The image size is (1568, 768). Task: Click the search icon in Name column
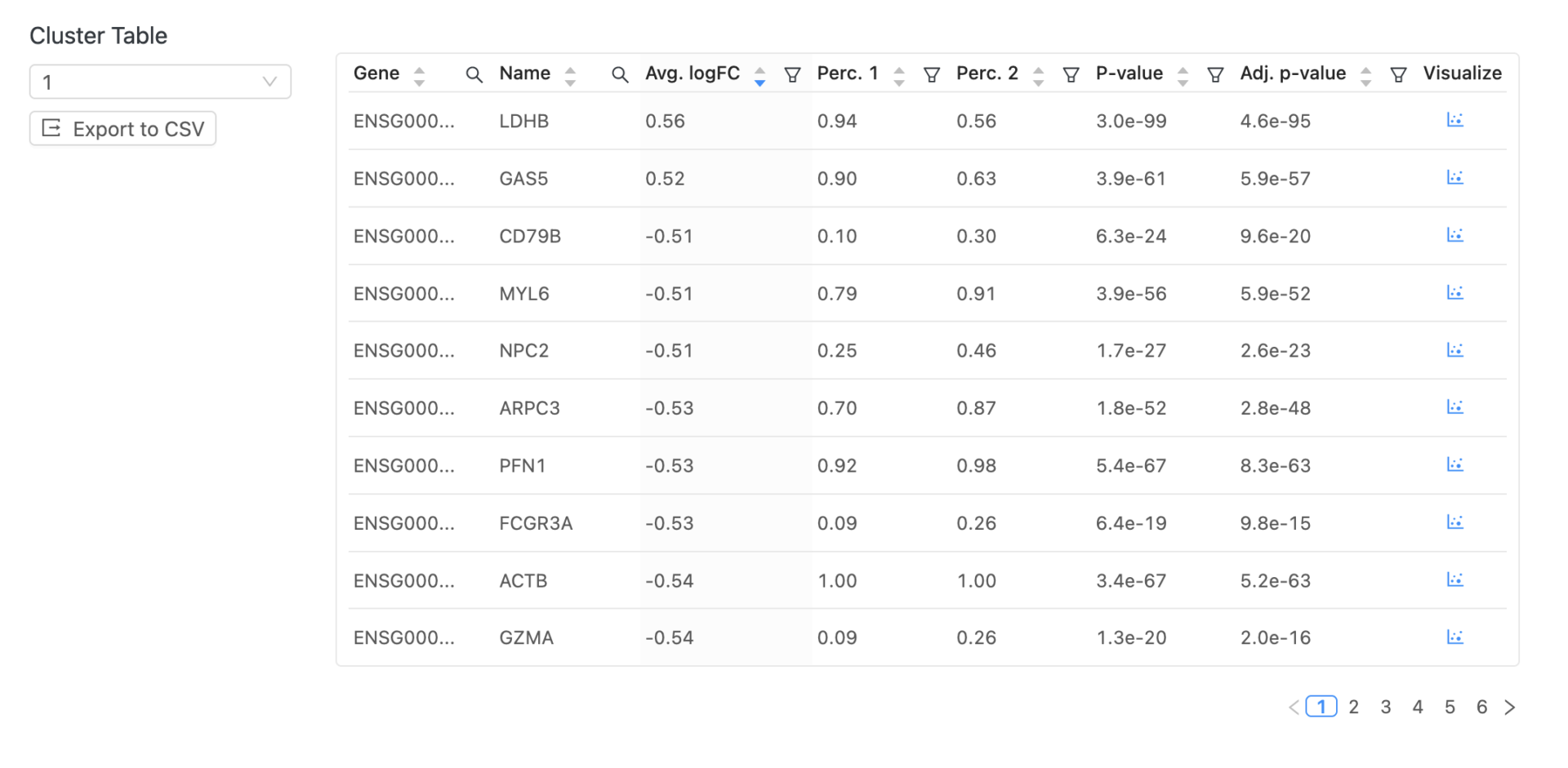(x=620, y=75)
